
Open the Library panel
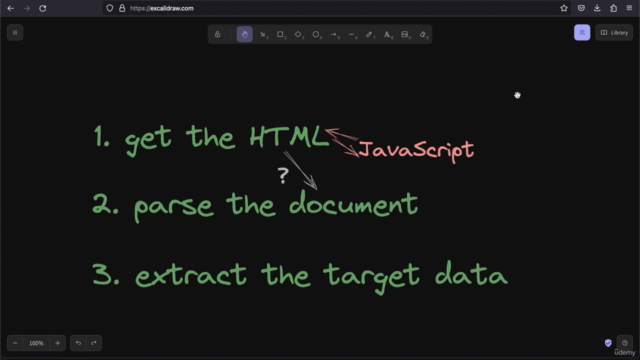(614, 33)
